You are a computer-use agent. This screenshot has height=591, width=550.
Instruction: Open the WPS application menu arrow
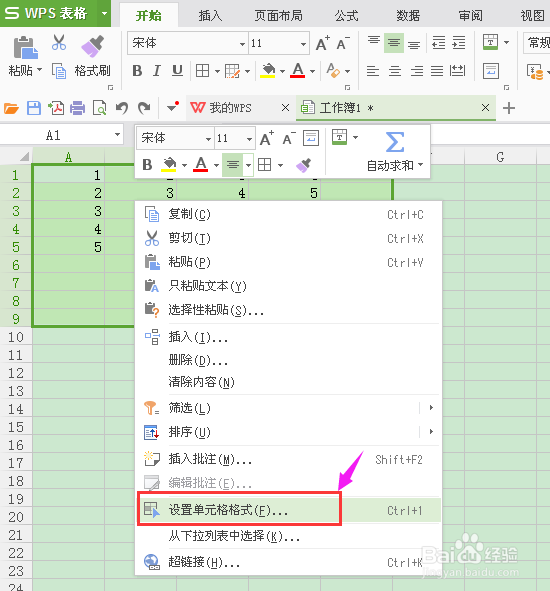pyautogui.click(x=104, y=13)
